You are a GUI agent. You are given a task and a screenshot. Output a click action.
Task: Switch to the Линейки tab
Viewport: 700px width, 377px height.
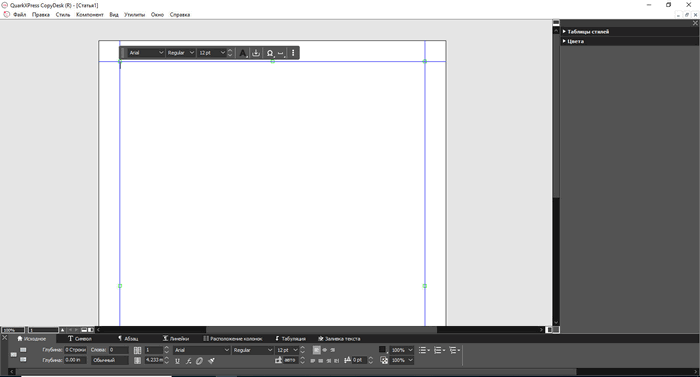point(175,339)
